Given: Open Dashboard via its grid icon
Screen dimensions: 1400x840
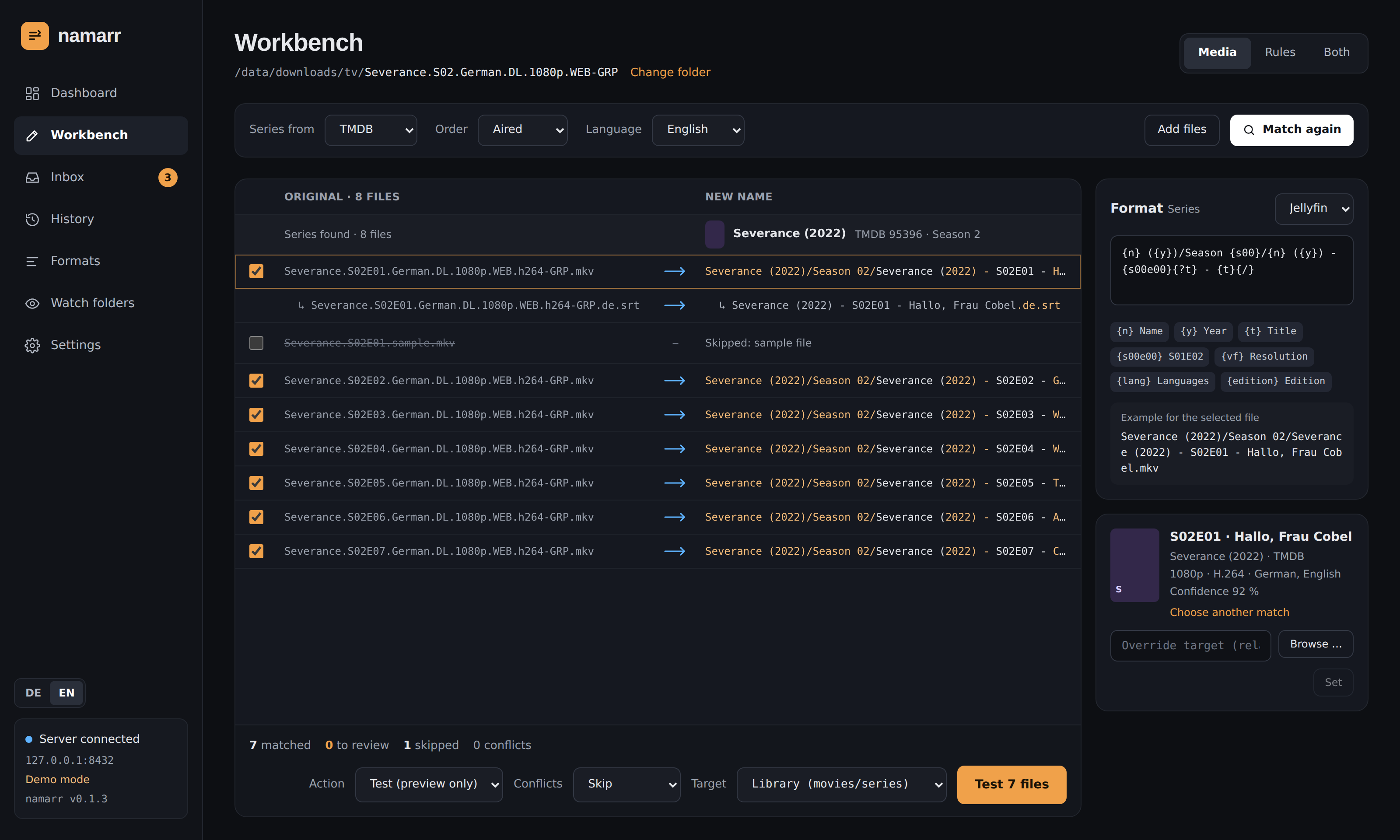Looking at the screenshot, I should coord(32,93).
